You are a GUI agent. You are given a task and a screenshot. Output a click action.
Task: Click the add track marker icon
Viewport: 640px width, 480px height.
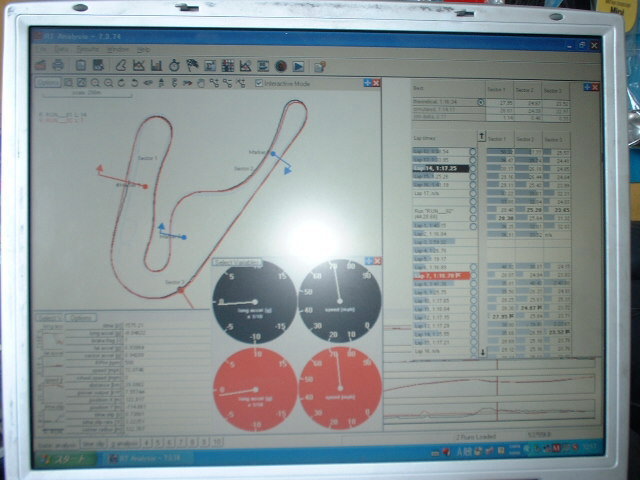[x=214, y=83]
